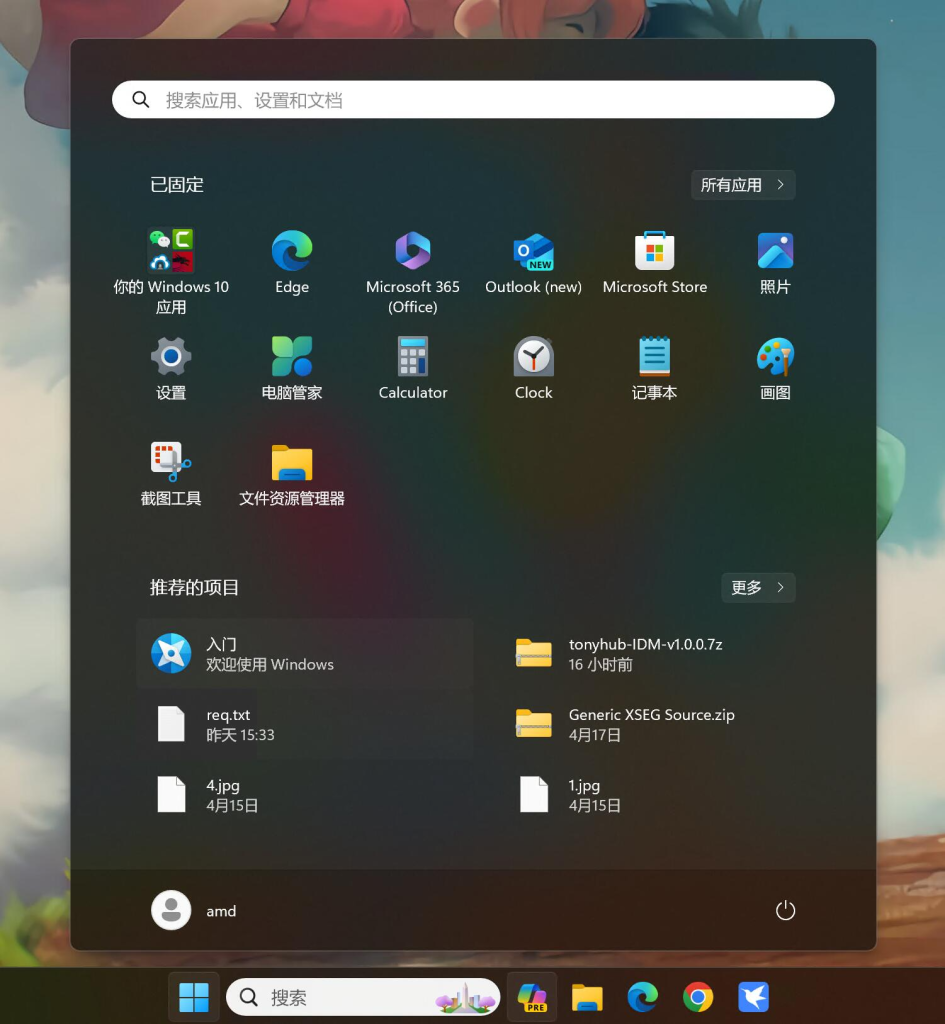Image resolution: width=945 pixels, height=1024 pixels.
Task: Launch Outlook (new)
Action: (534, 261)
